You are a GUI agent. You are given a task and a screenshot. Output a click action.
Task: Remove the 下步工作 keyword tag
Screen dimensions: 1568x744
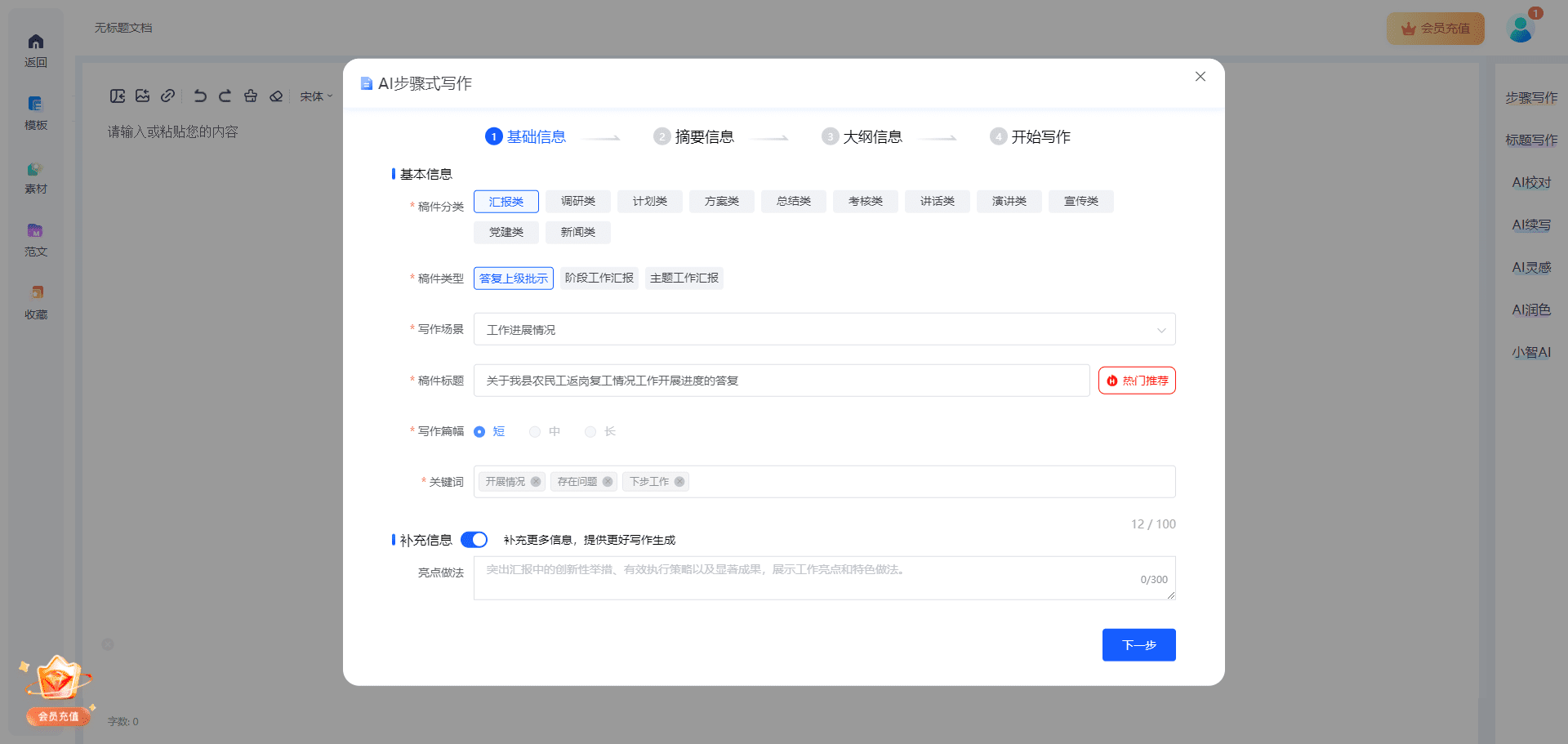(x=679, y=482)
